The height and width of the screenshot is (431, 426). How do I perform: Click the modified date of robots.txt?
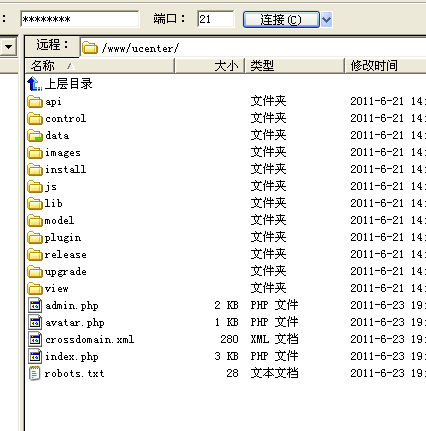click(388, 373)
